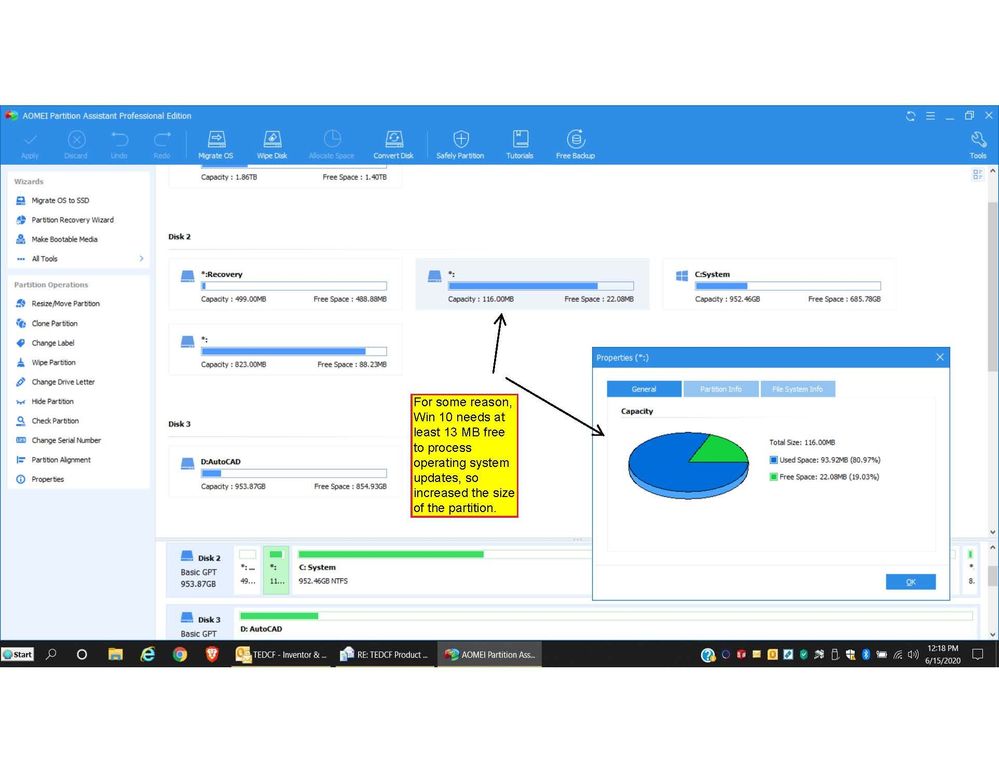Switch to the General tab
This screenshot has width=999, height=772.
point(643,389)
